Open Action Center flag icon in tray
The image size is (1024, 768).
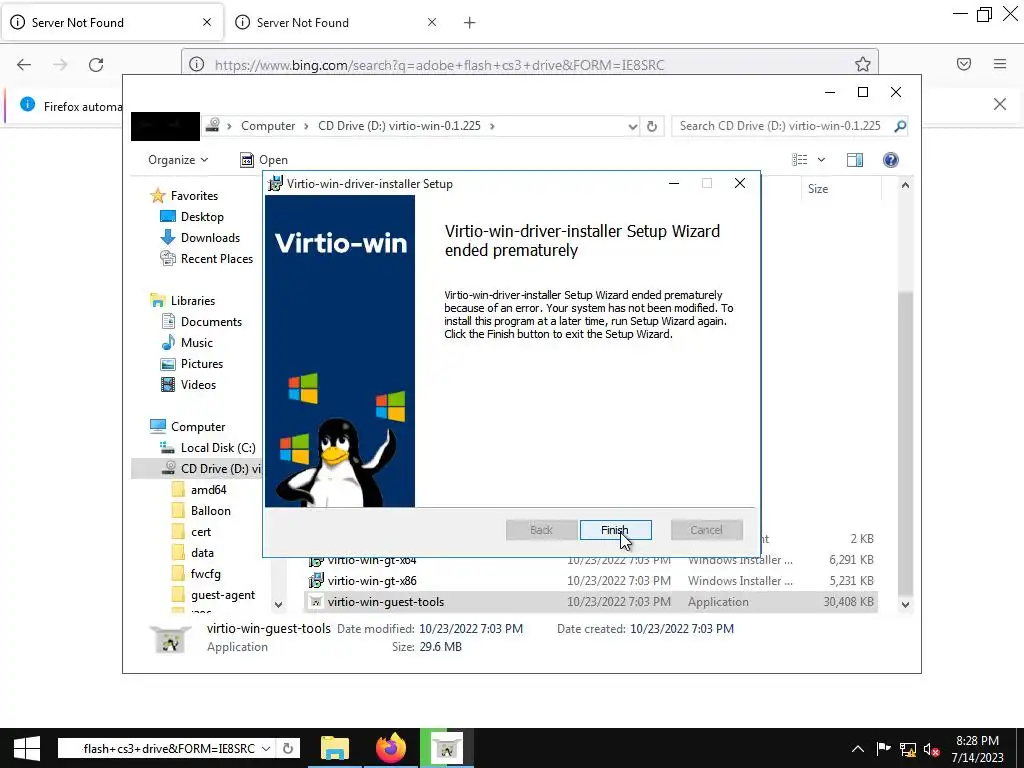click(x=883, y=748)
